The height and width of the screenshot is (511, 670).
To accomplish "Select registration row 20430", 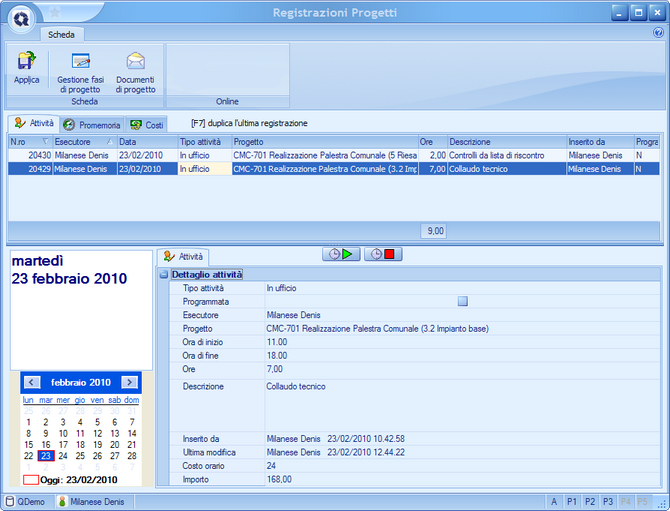I will [x=333, y=156].
